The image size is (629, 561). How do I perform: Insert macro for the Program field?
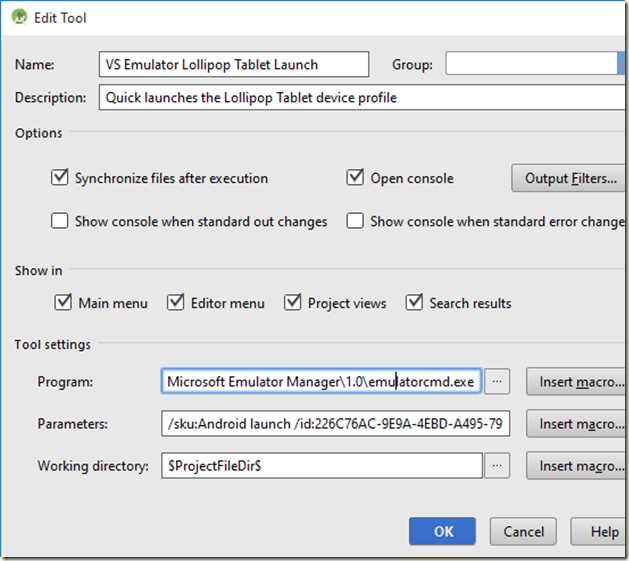577,381
